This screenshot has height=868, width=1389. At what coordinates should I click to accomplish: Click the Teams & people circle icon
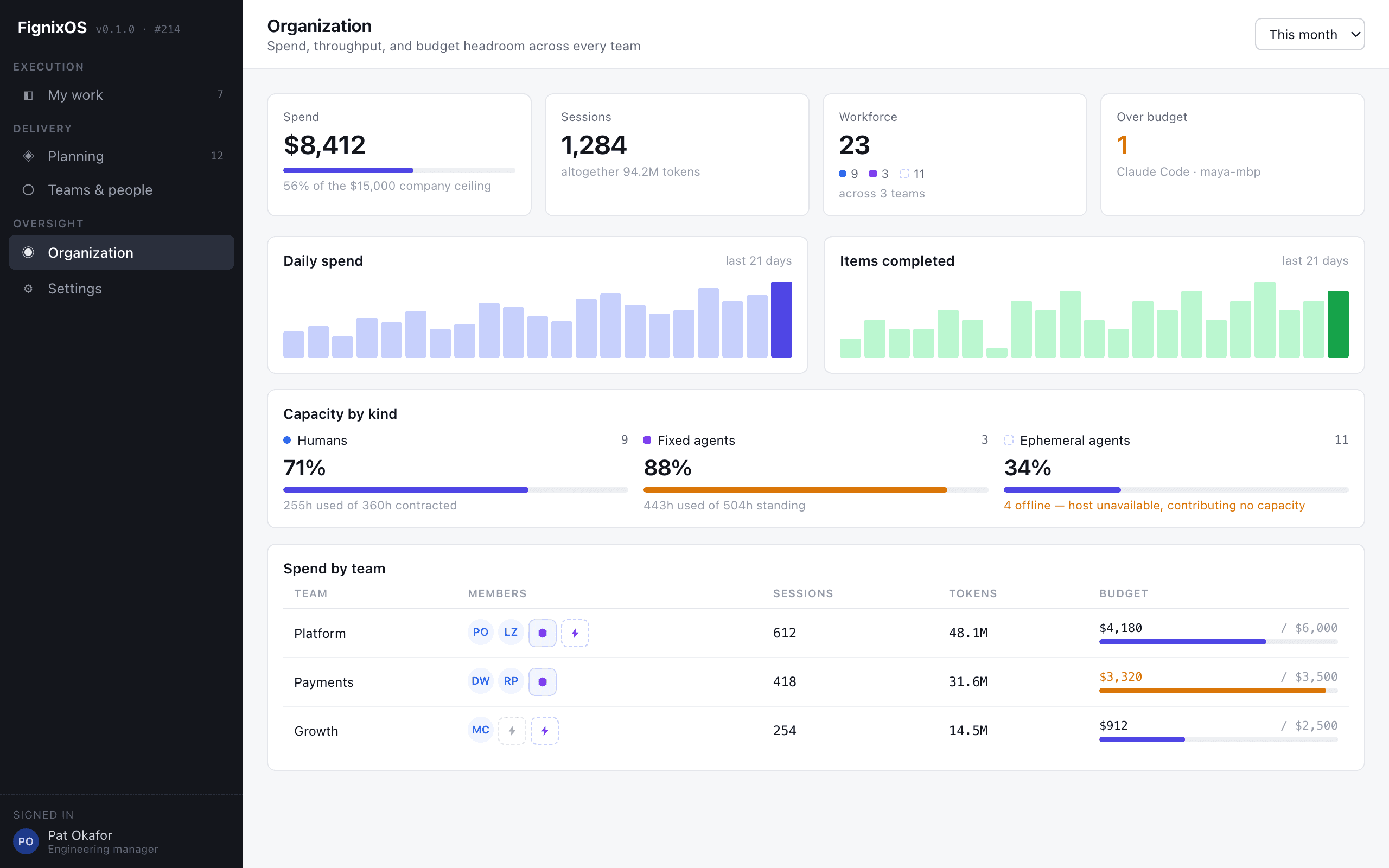[x=28, y=190]
